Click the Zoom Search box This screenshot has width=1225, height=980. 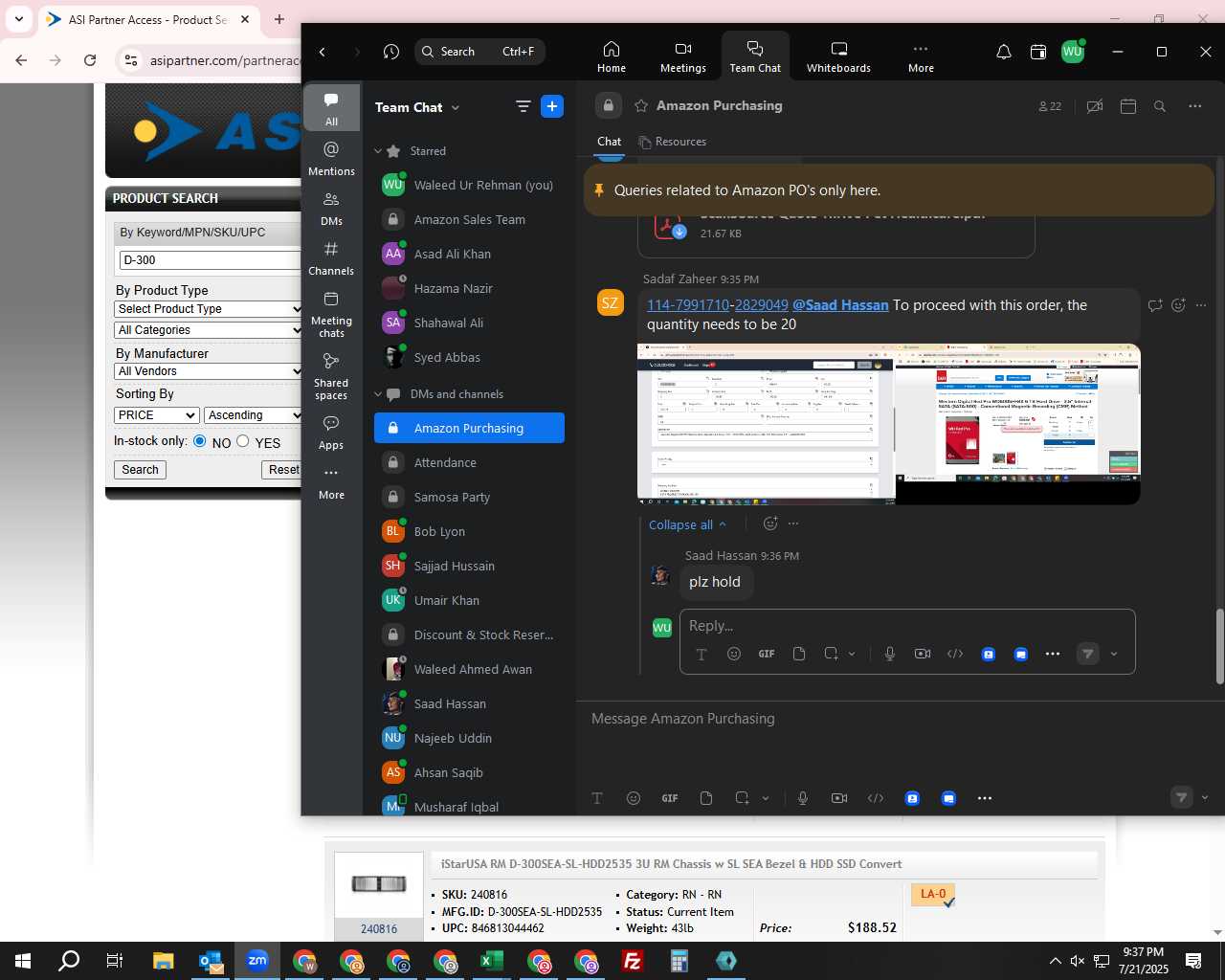point(480,52)
